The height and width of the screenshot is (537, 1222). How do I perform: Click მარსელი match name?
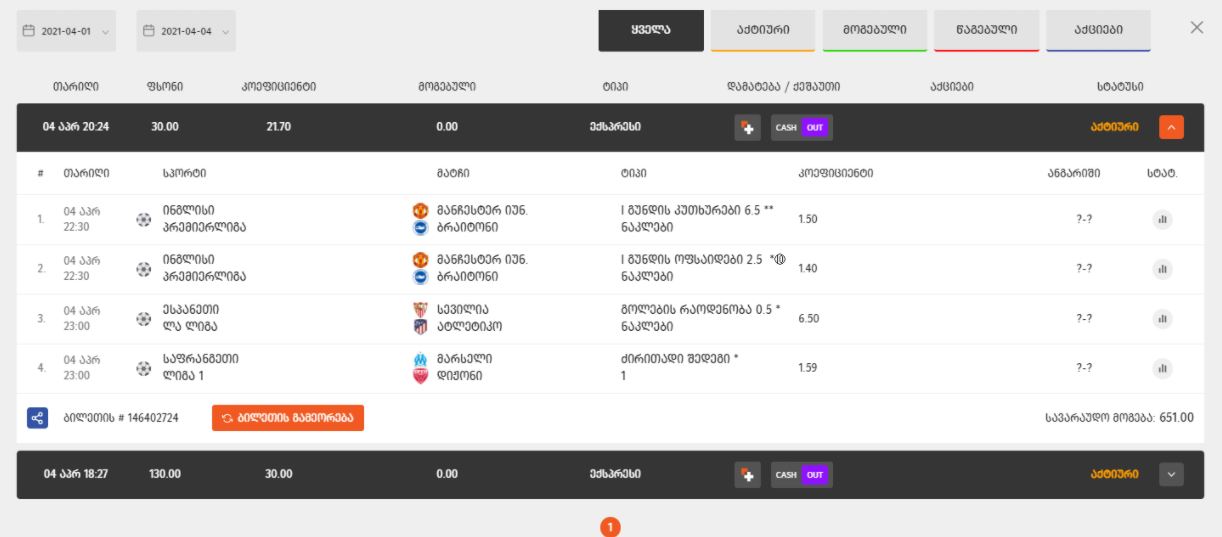click(x=464, y=360)
